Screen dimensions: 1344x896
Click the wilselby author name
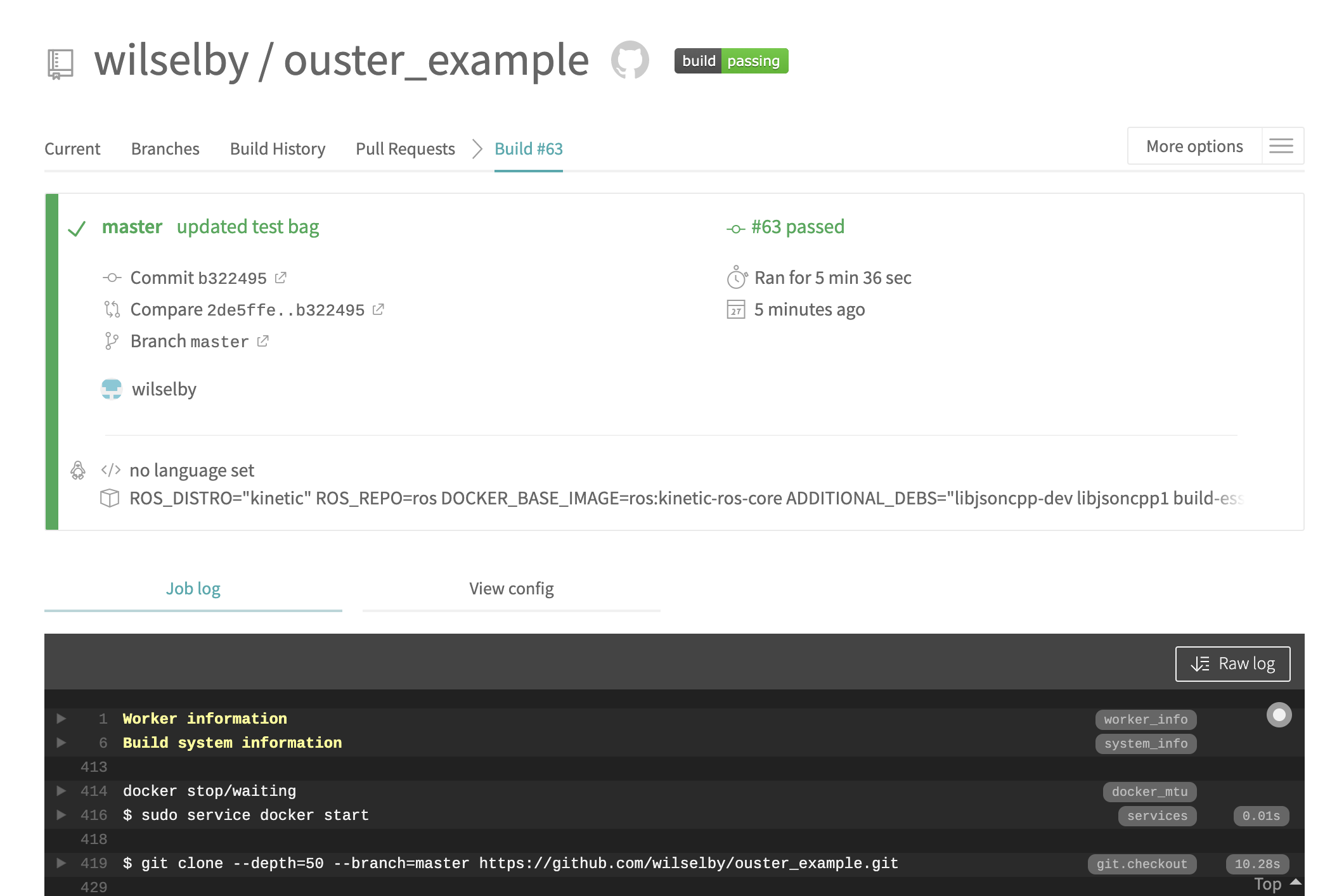(164, 389)
